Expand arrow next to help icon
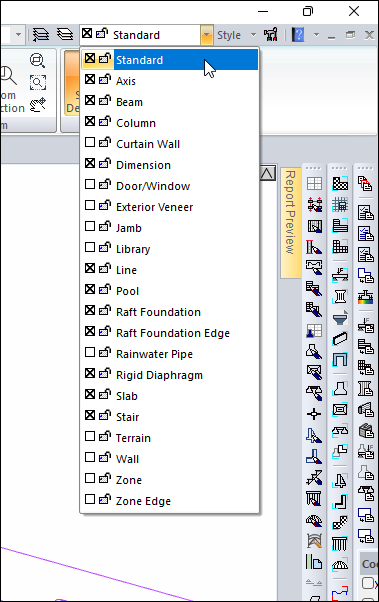This screenshot has width=379, height=602. pyautogui.click(x=316, y=35)
